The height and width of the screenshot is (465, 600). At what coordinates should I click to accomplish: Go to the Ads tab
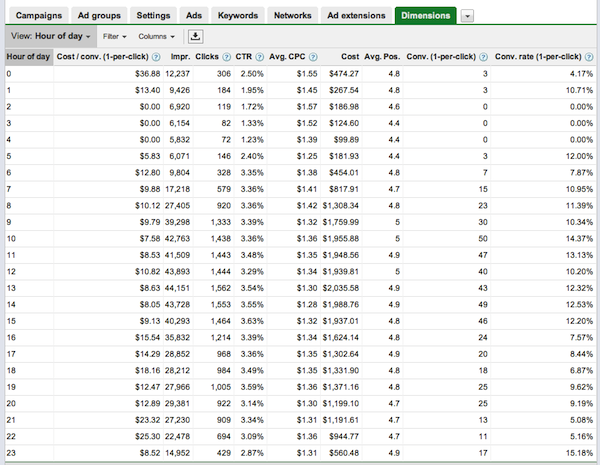(x=194, y=16)
